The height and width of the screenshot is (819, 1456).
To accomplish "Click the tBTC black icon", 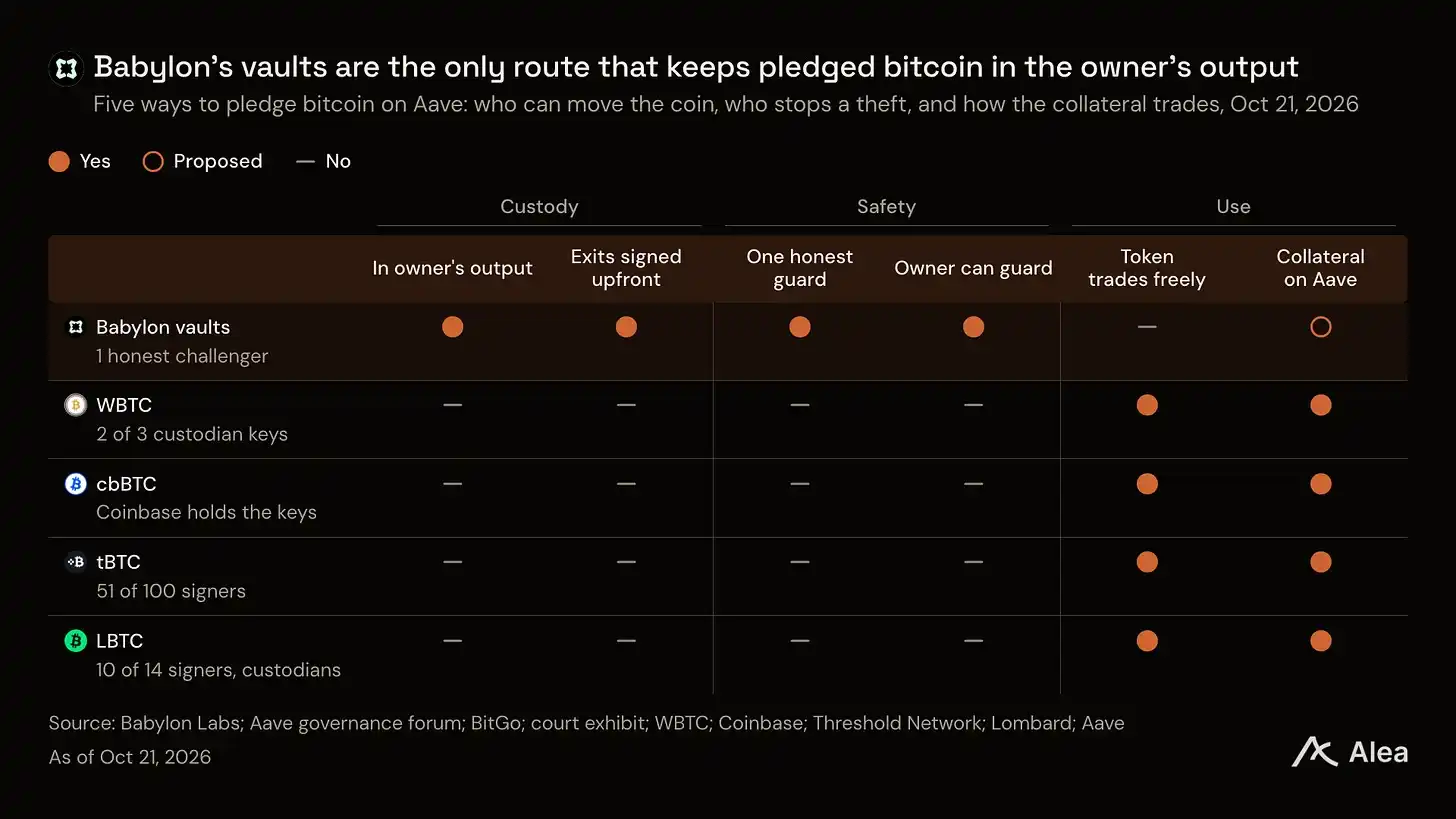I will point(75,562).
